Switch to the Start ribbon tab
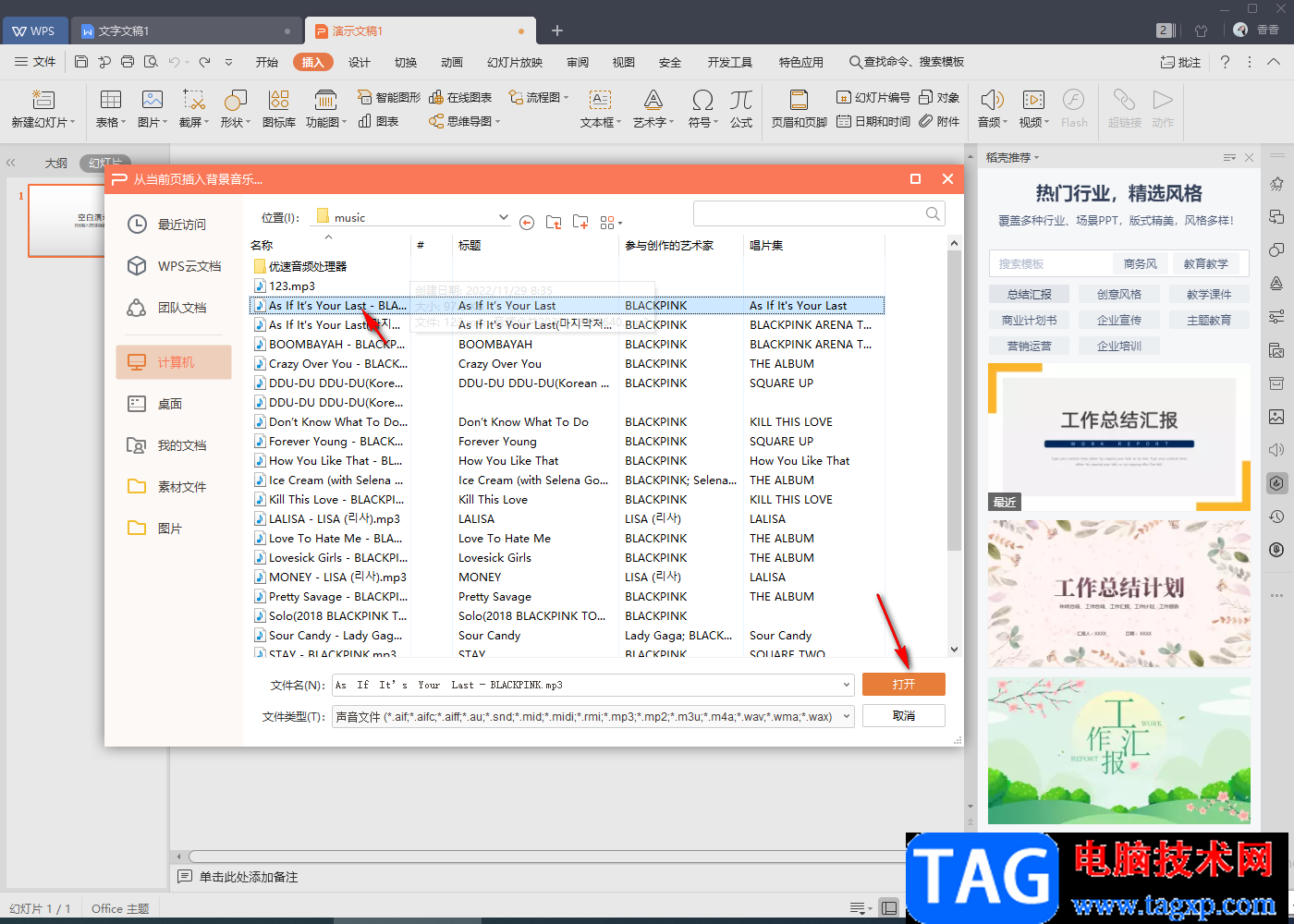This screenshot has width=1294, height=924. [x=266, y=62]
